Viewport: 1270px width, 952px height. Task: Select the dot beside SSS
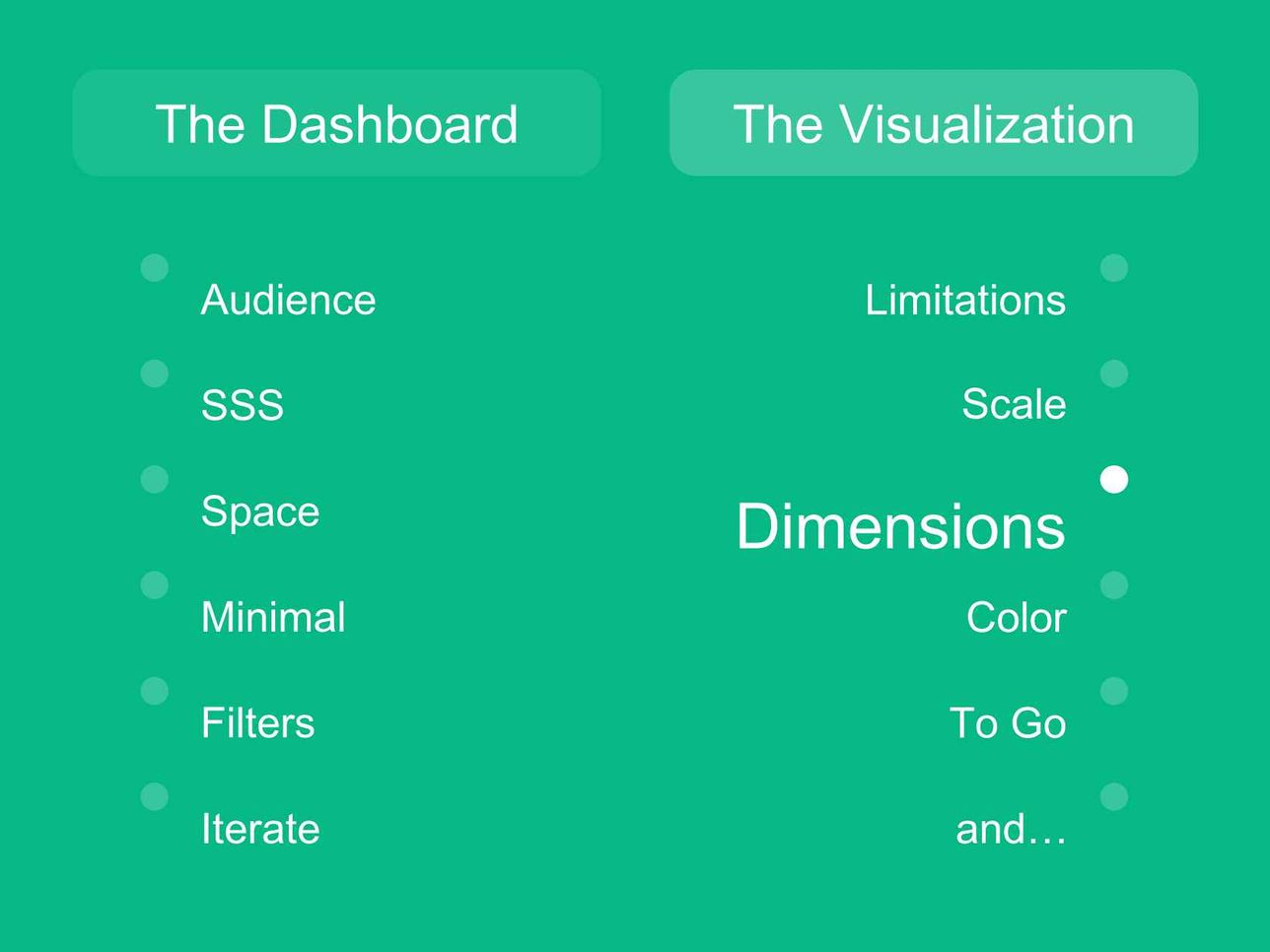(x=155, y=374)
